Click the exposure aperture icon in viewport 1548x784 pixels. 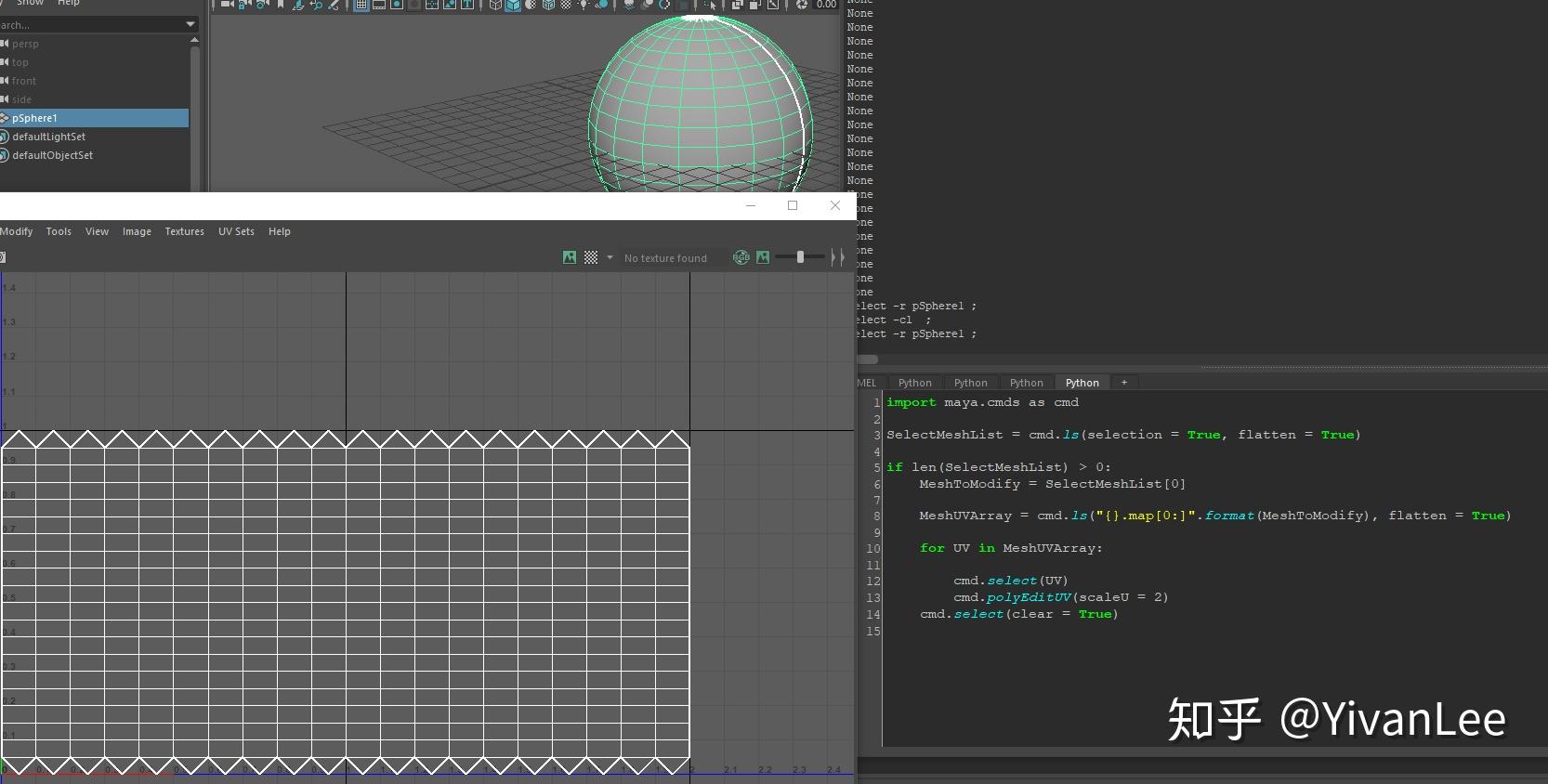pyautogui.click(x=802, y=5)
